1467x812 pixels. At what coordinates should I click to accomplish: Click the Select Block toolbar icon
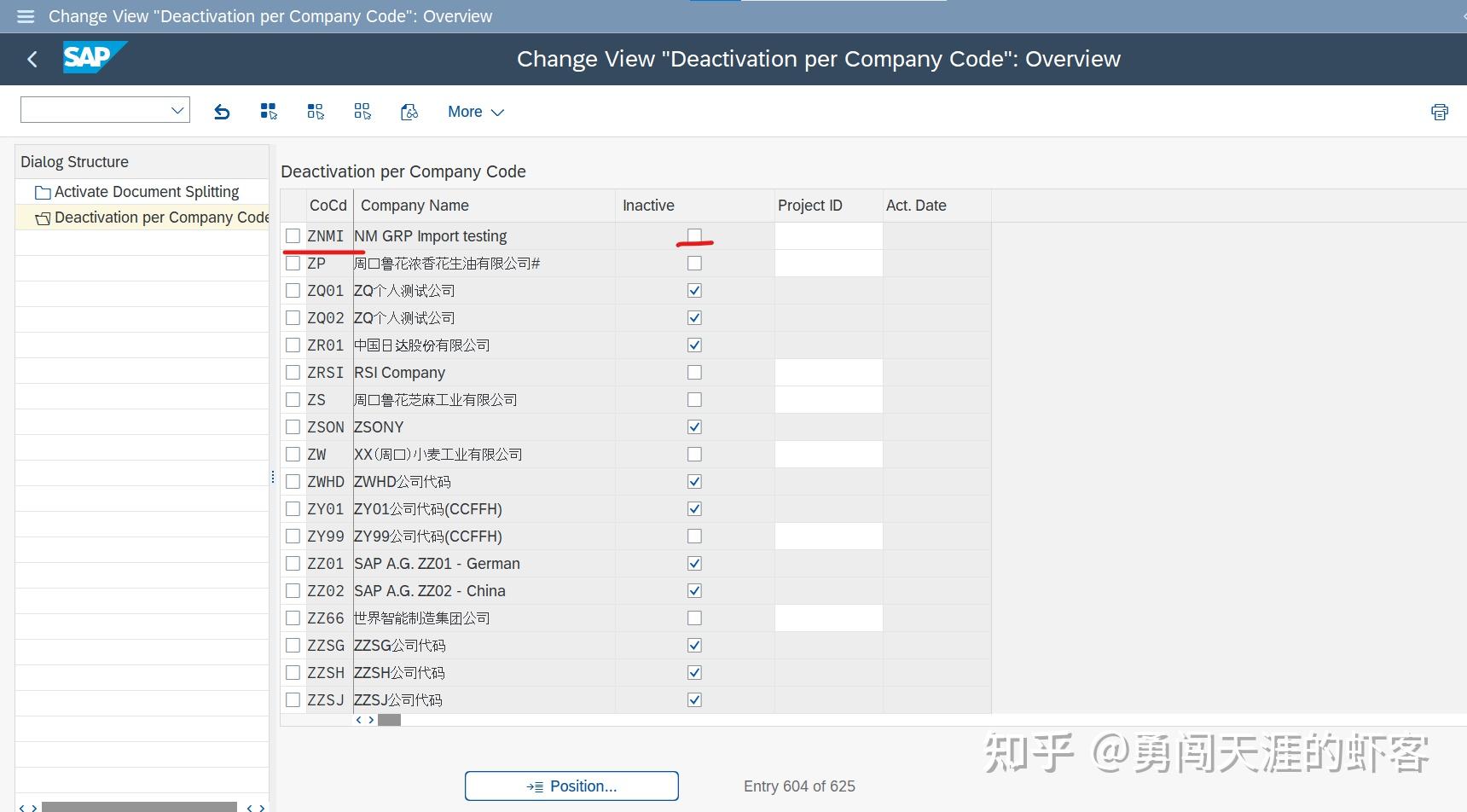pos(315,111)
